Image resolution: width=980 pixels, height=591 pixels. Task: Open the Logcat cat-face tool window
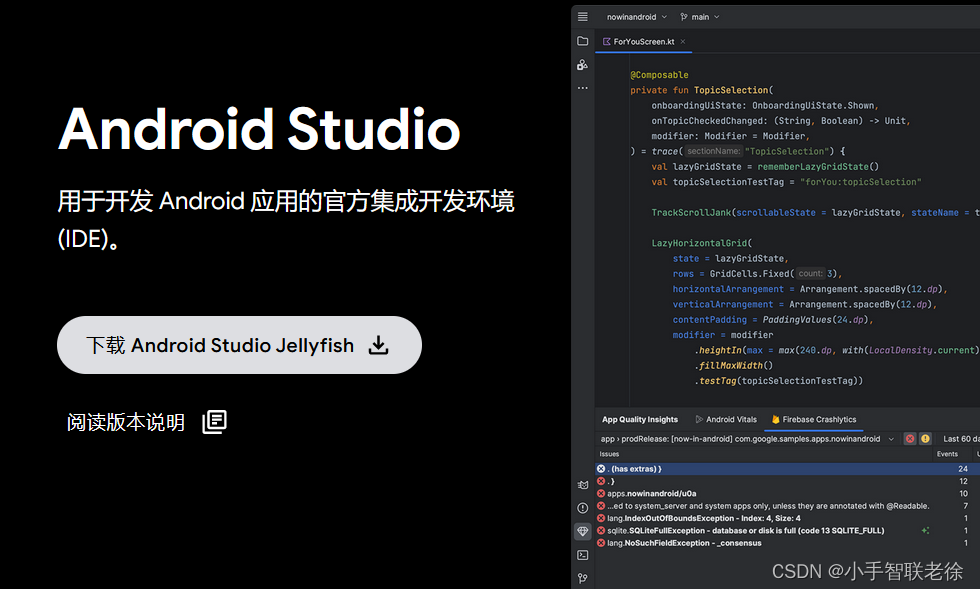582,485
